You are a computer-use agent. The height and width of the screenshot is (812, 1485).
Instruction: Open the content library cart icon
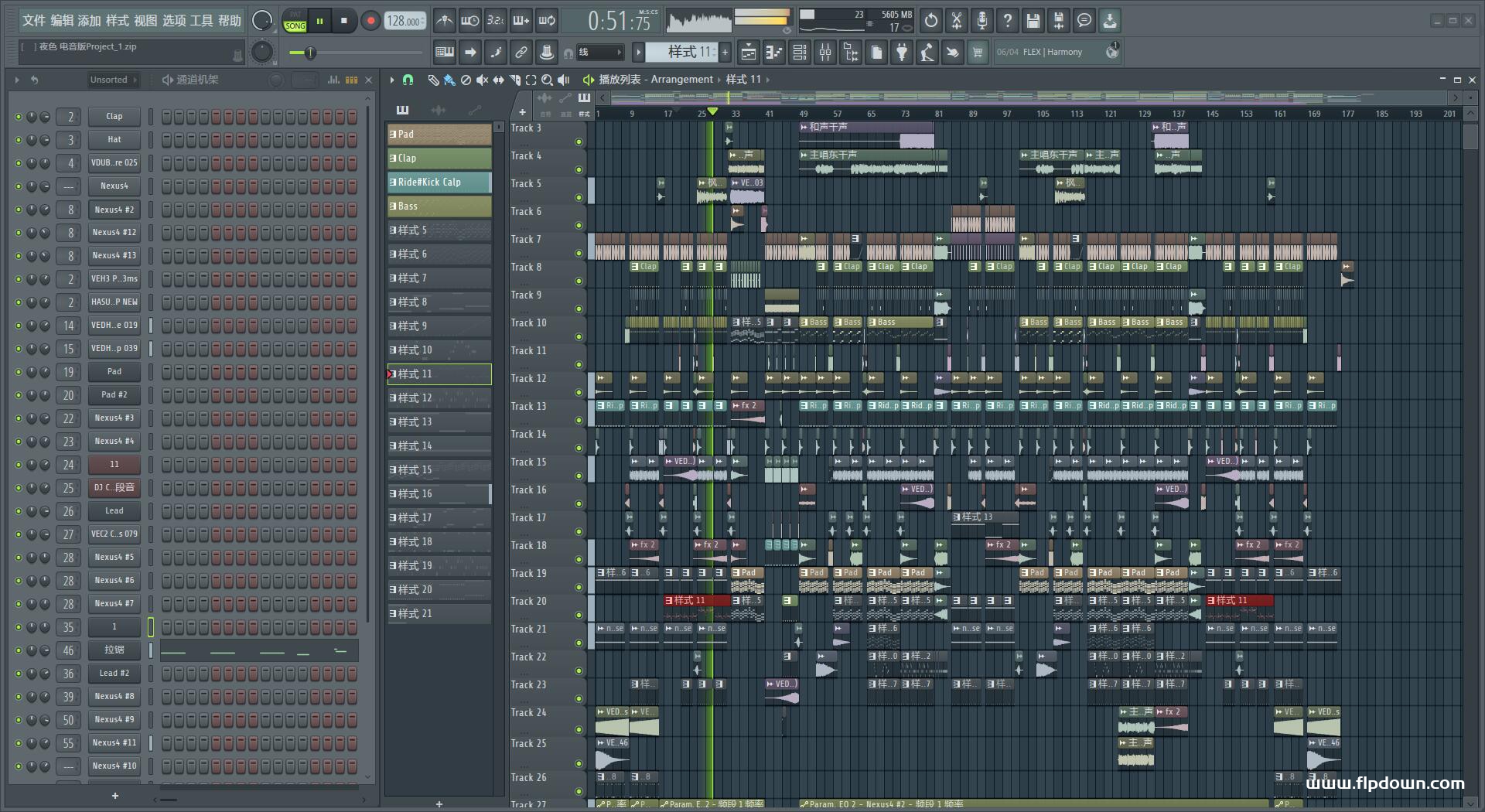(x=978, y=53)
